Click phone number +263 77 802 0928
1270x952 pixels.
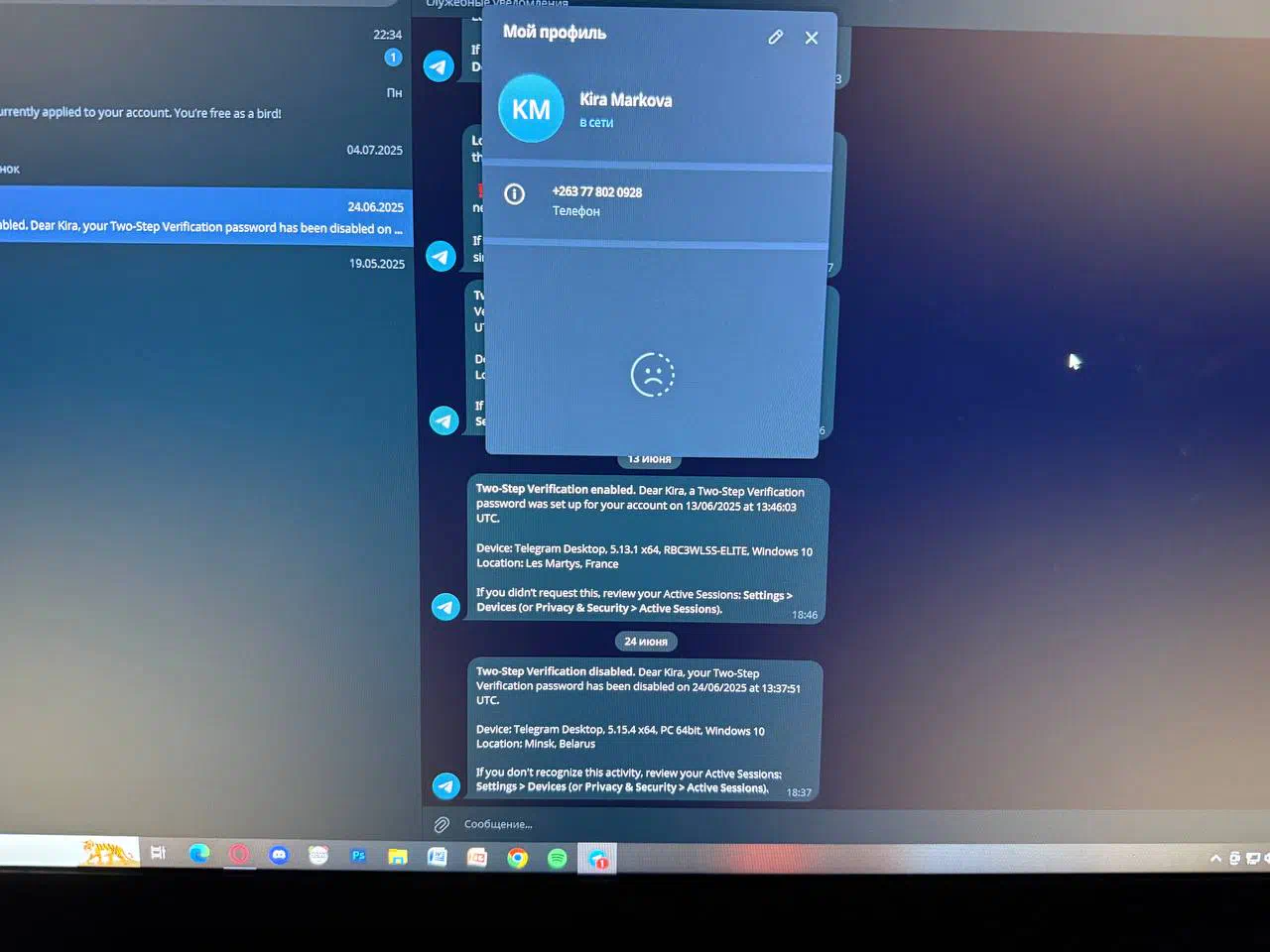(x=597, y=192)
